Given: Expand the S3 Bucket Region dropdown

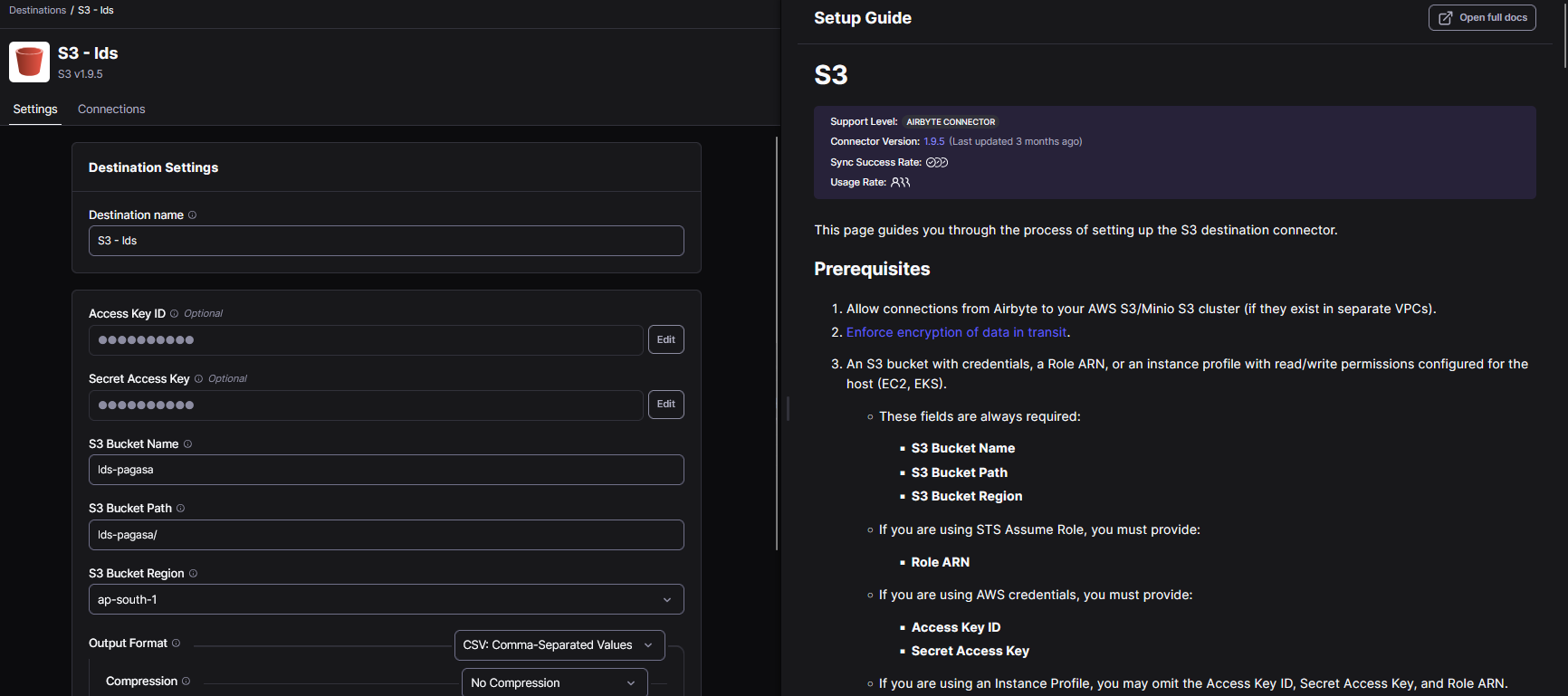Looking at the screenshot, I should [x=386, y=599].
